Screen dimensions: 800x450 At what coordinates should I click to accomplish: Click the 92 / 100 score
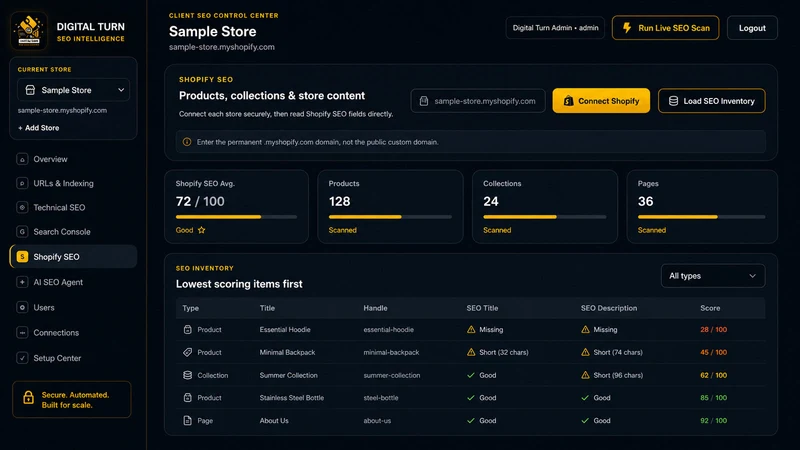tap(713, 420)
